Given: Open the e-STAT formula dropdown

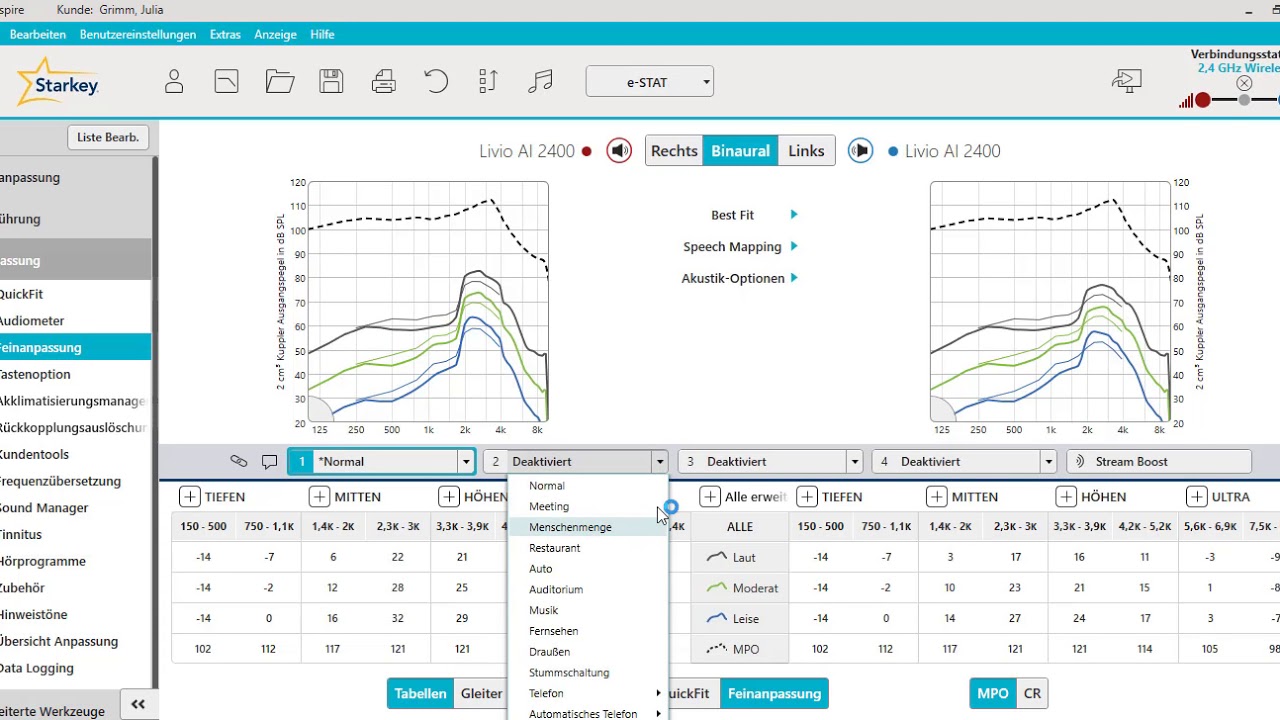Looking at the screenshot, I should pos(650,82).
